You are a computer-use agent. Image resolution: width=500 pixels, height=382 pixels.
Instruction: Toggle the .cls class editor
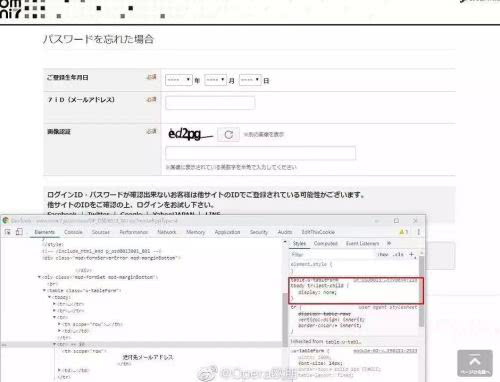pyautogui.click(x=398, y=255)
